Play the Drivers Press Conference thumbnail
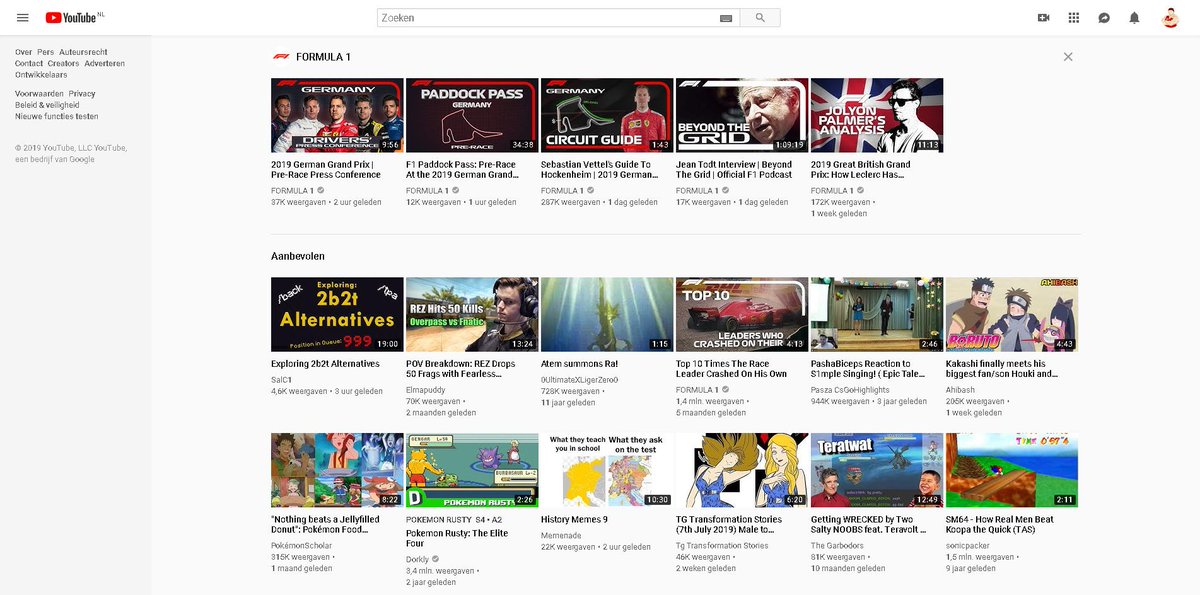The height and width of the screenshot is (595, 1200). coord(337,115)
